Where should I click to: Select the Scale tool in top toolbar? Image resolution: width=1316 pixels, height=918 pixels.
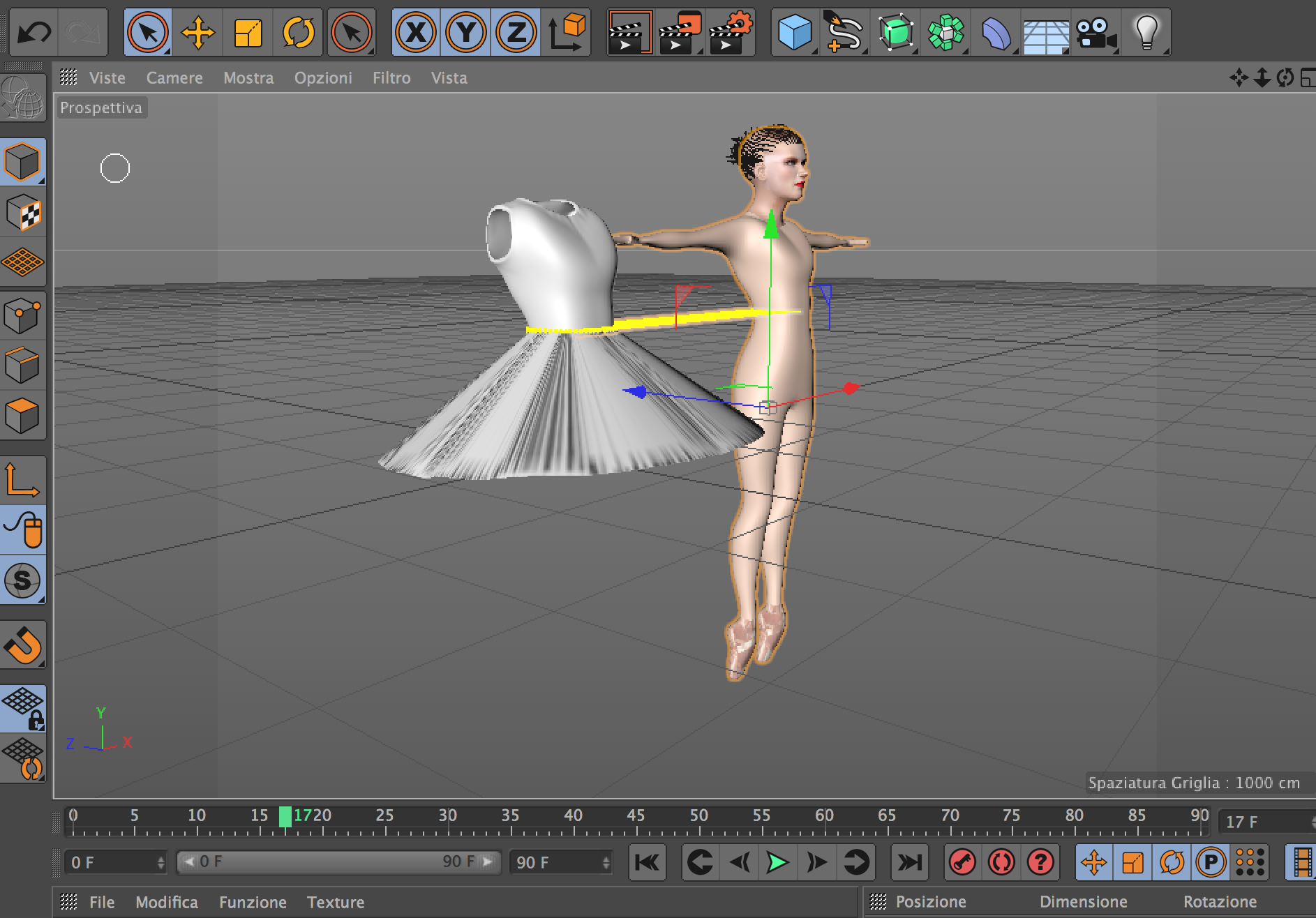point(248,32)
